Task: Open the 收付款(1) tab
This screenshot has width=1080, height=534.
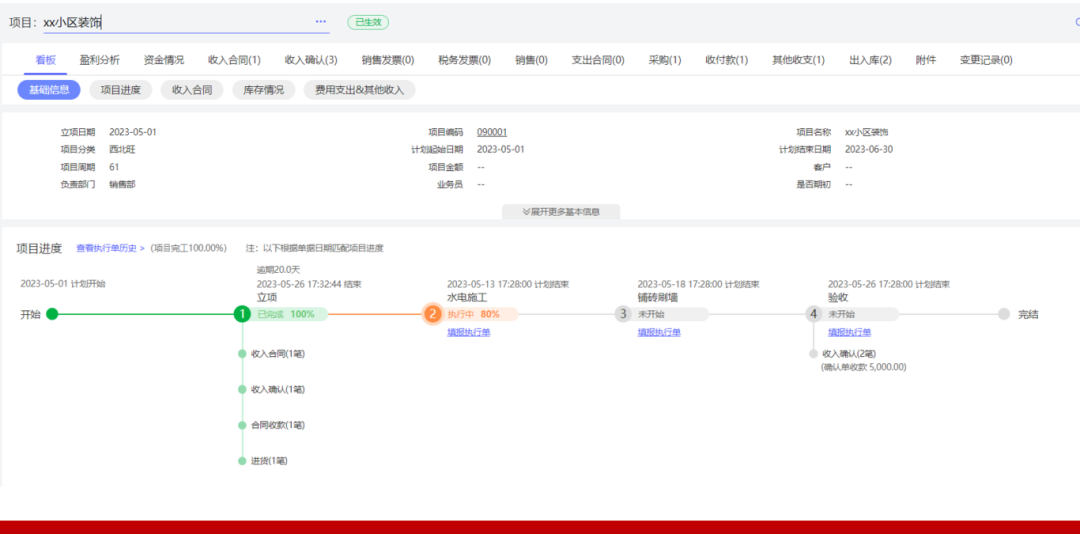Action: 727,60
